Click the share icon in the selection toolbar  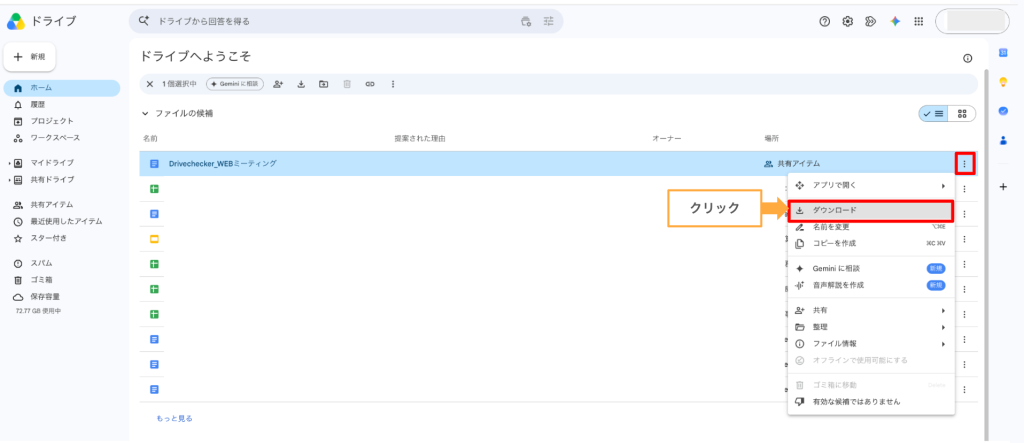coord(278,84)
